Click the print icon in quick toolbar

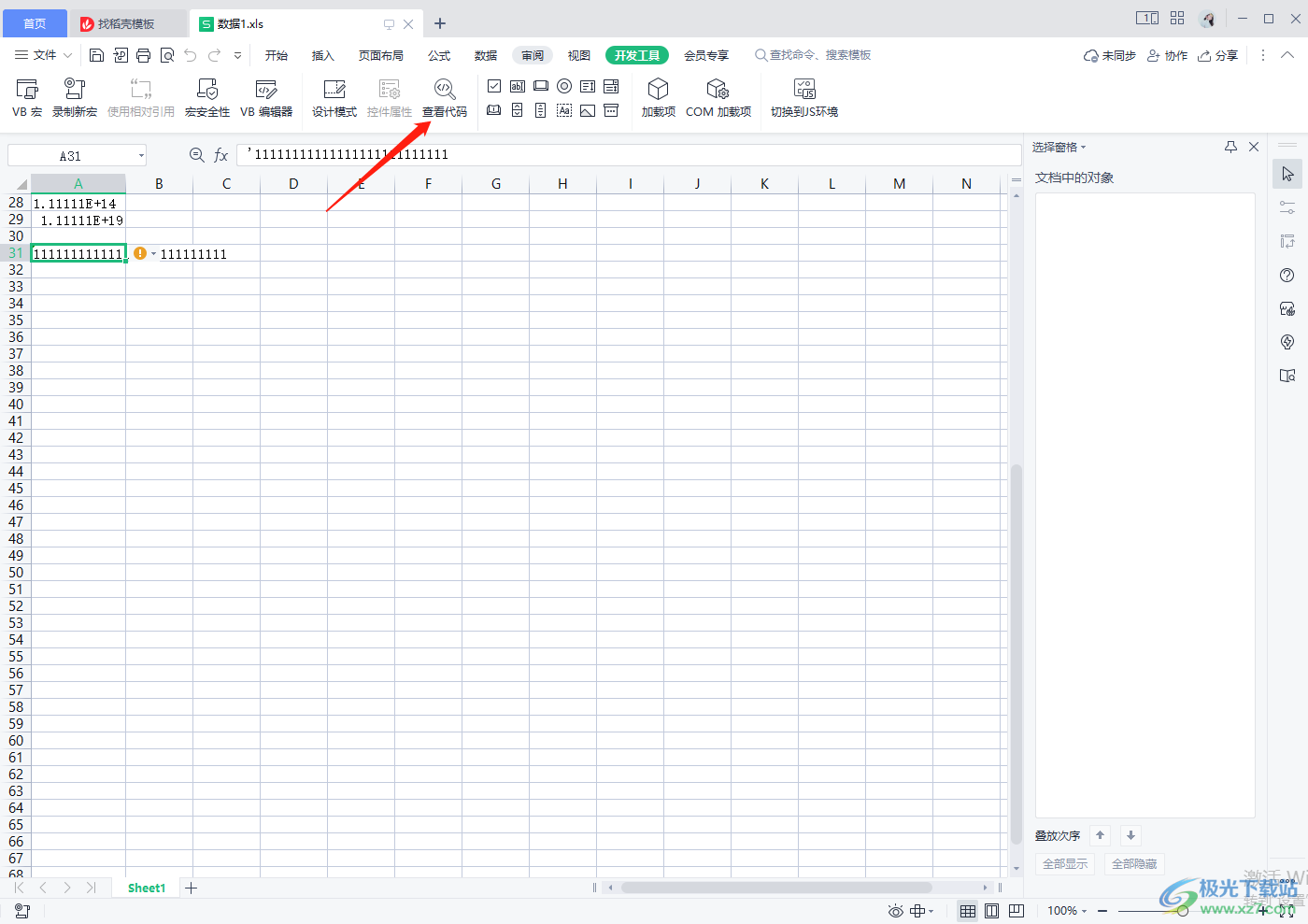[143, 56]
